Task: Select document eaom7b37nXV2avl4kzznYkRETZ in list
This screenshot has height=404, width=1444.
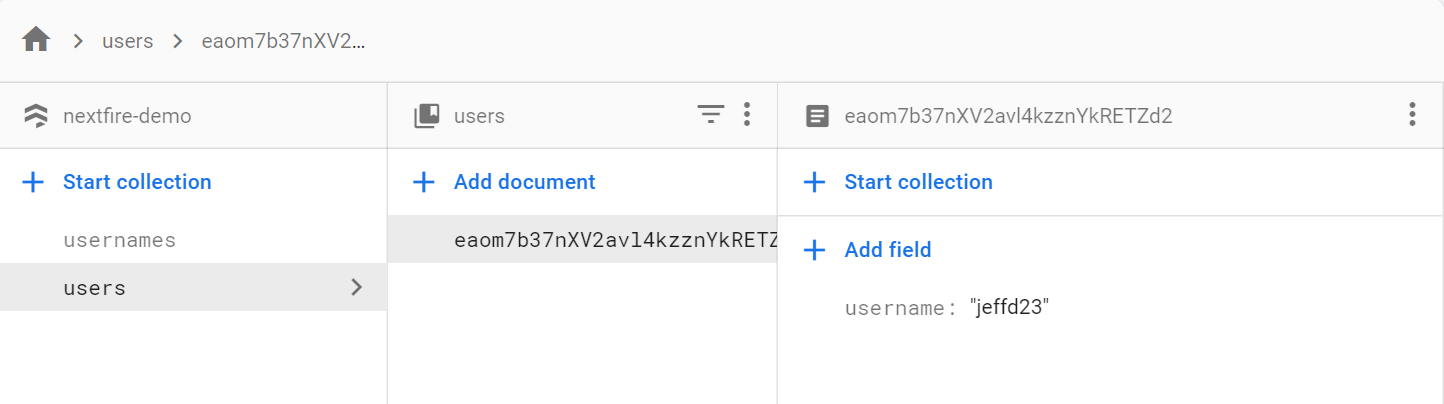Action: [614, 240]
